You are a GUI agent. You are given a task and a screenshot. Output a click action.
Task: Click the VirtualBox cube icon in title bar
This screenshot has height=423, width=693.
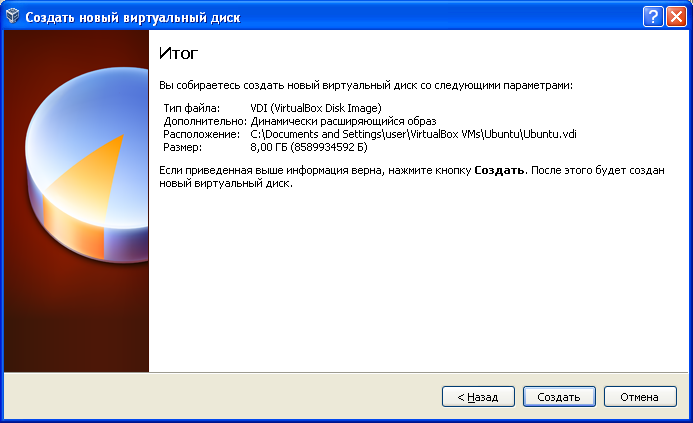point(13,16)
